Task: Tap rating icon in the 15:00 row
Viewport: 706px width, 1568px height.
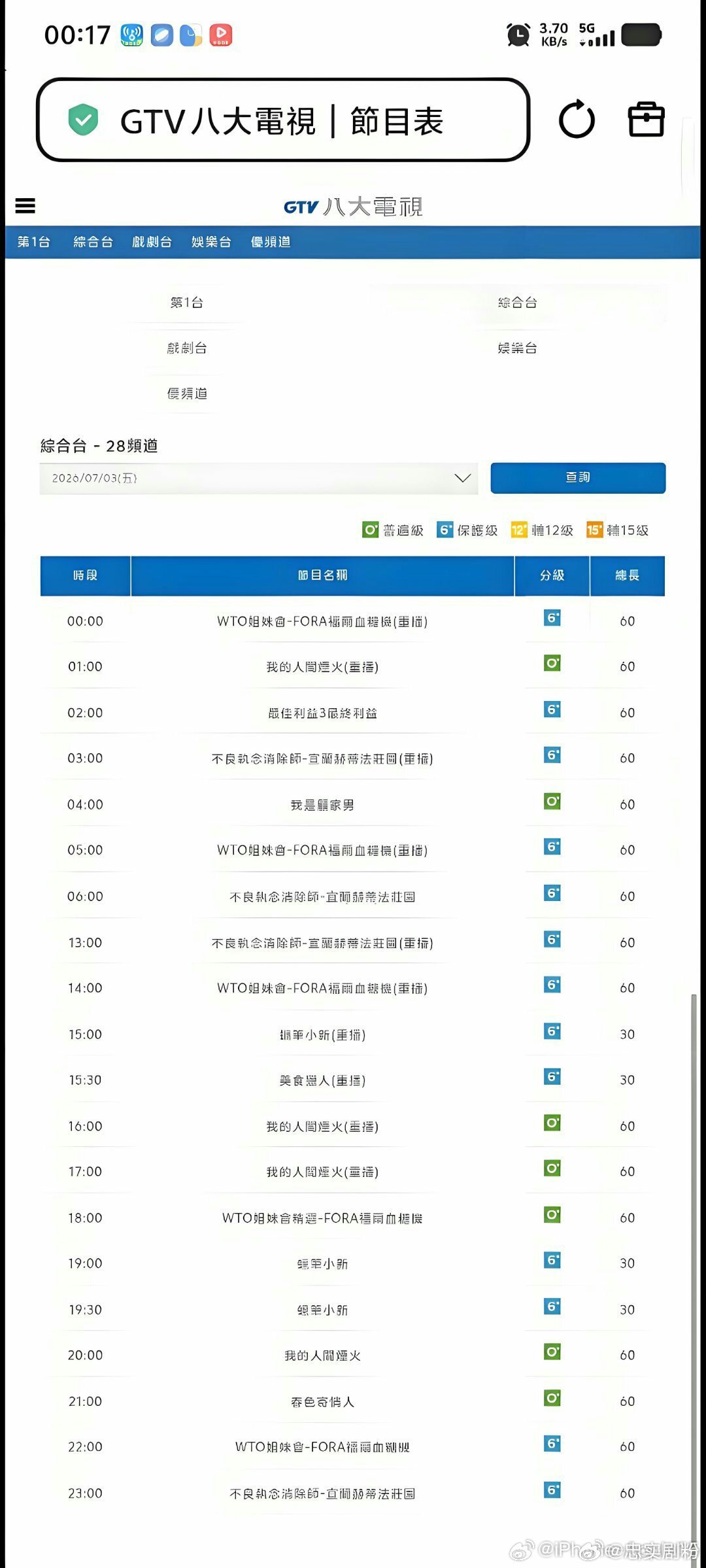Action: point(552,1031)
